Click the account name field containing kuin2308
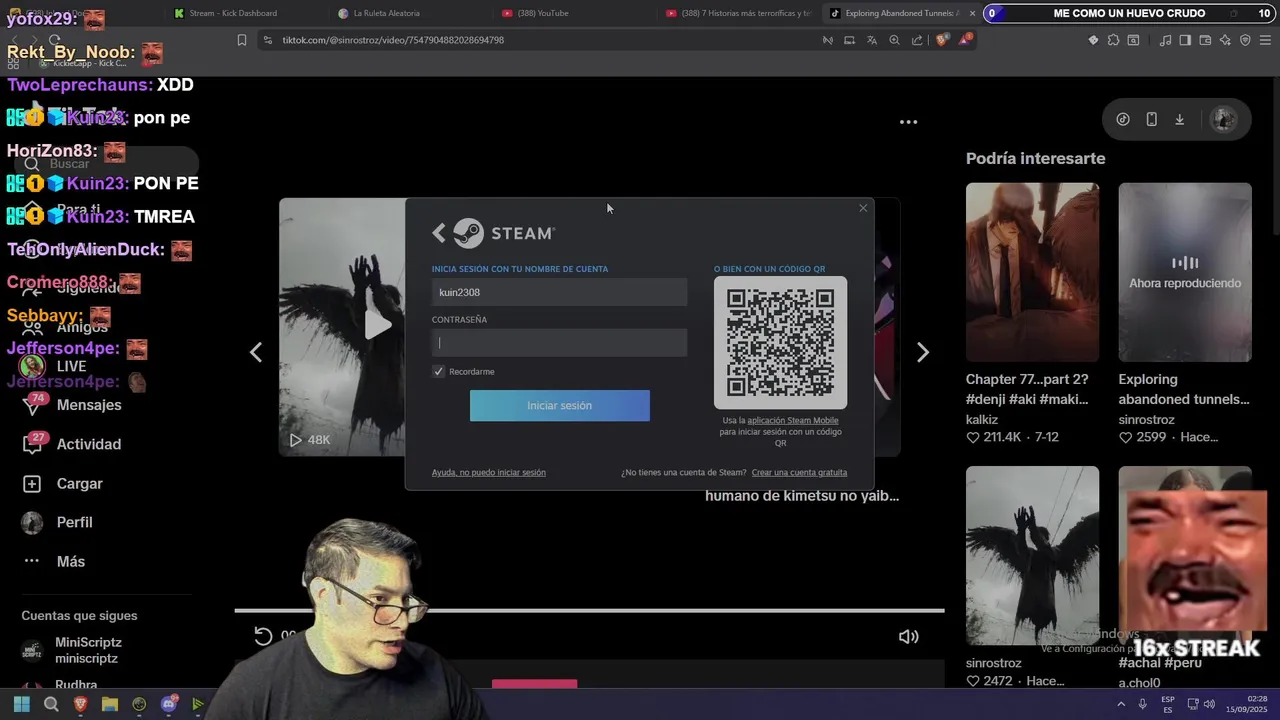1280x720 pixels. tap(559, 292)
